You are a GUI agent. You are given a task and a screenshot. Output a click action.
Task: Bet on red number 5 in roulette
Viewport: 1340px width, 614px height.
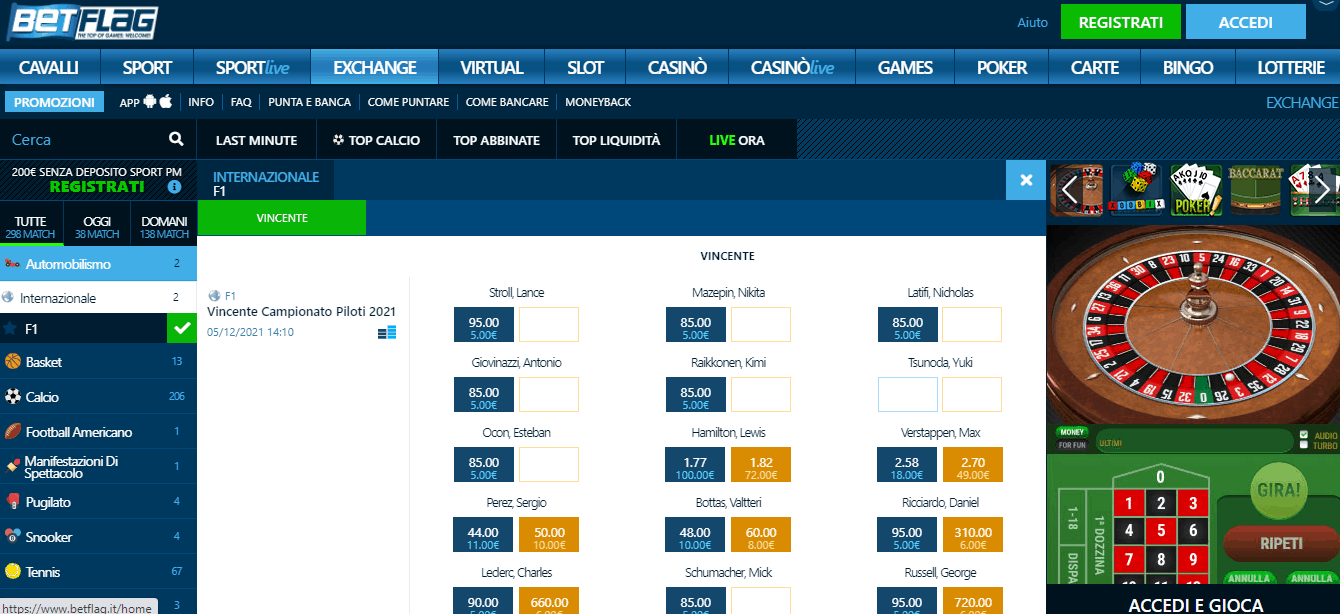click(1160, 531)
